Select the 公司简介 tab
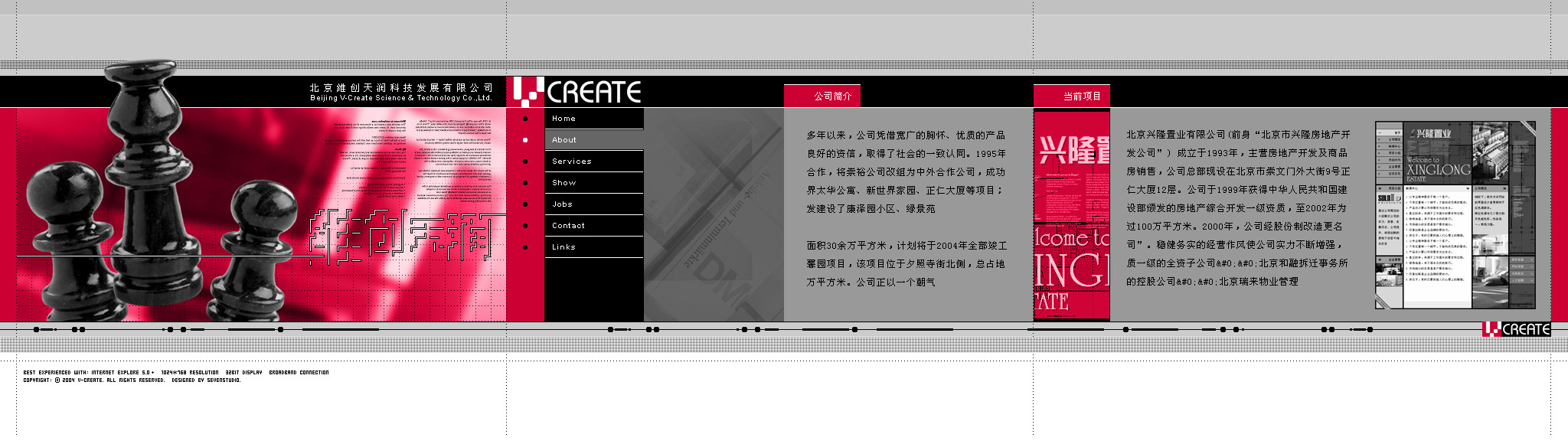The height and width of the screenshot is (444, 1568). [x=822, y=96]
